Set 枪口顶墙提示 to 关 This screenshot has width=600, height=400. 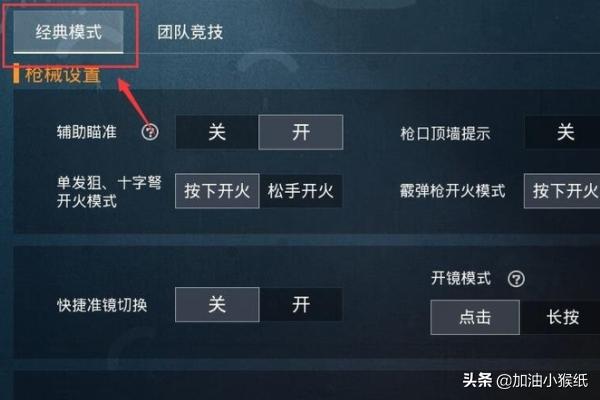563,132
